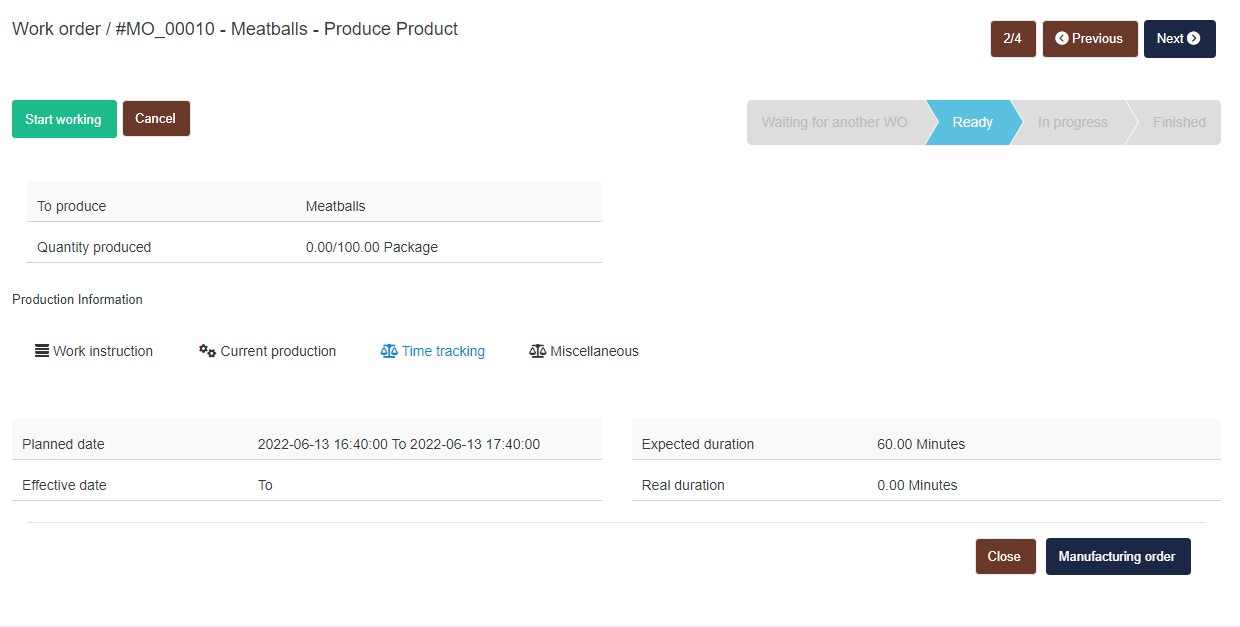Select the Time tracking tab
Screen dimensions: 1240x627
tap(443, 351)
